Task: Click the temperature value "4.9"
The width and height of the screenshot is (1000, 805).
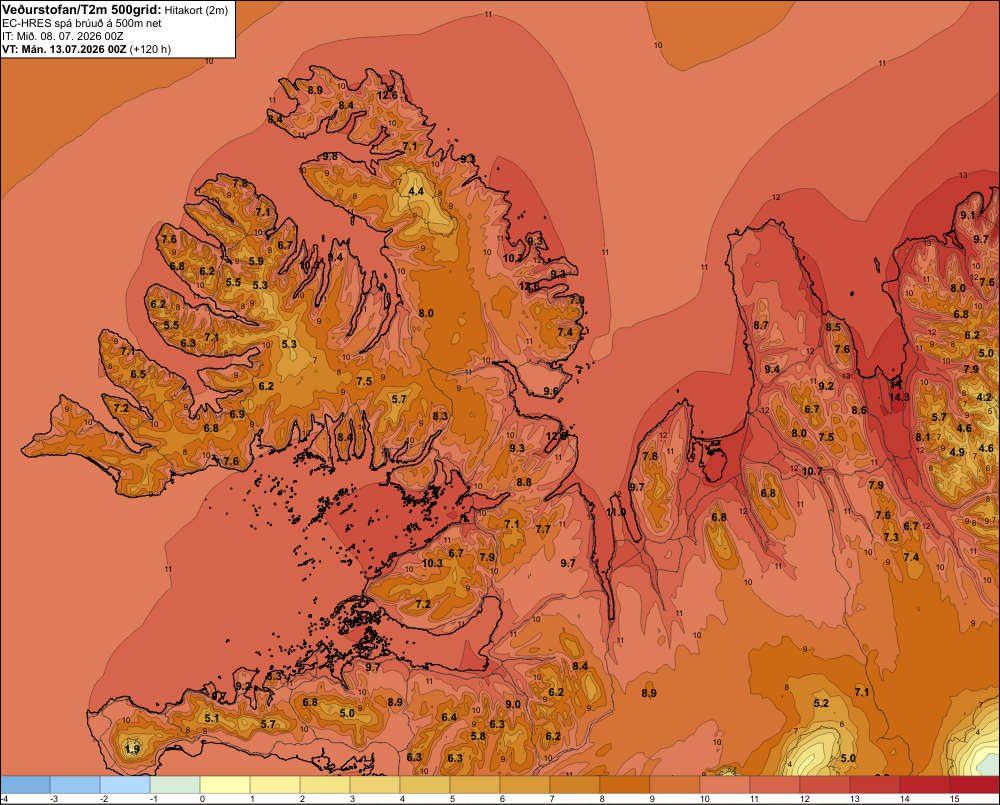Action: click(x=957, y=452)
